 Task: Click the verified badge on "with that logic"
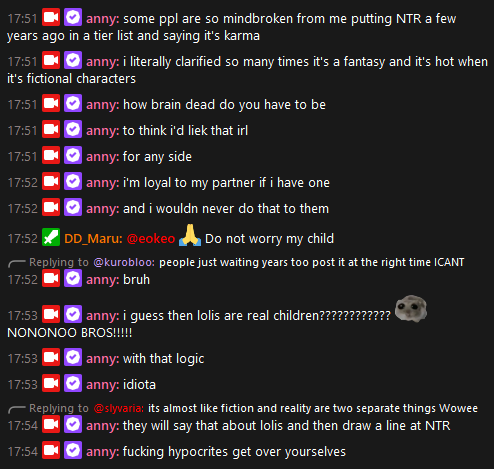pos(73,357)
